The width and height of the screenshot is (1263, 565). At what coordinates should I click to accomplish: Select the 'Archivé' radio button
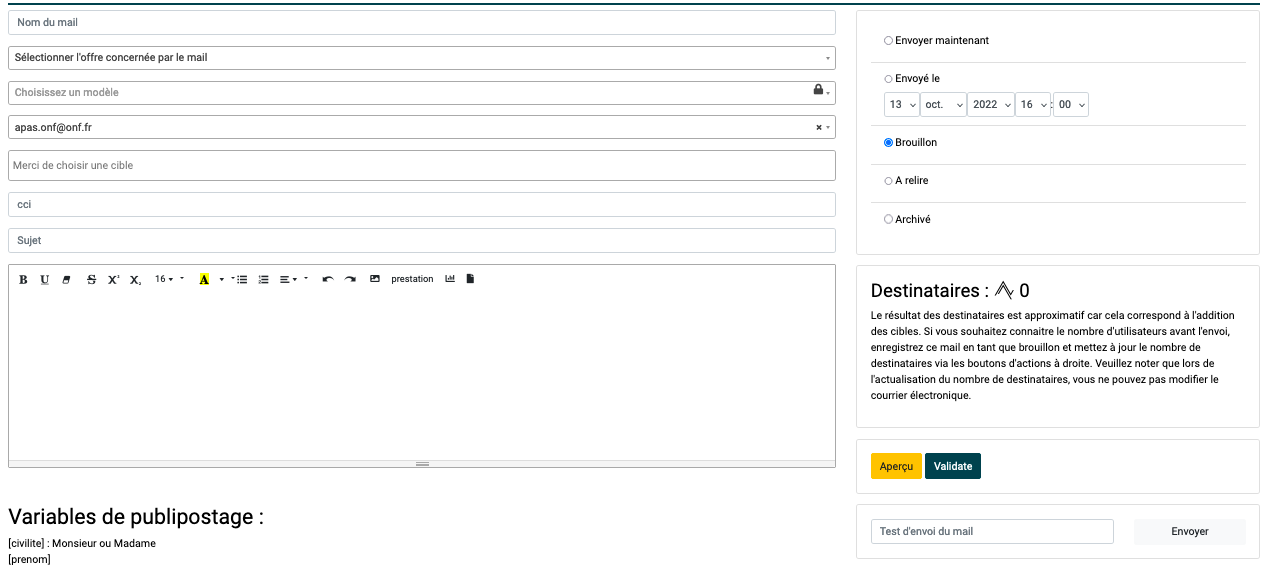coord(888,219)
